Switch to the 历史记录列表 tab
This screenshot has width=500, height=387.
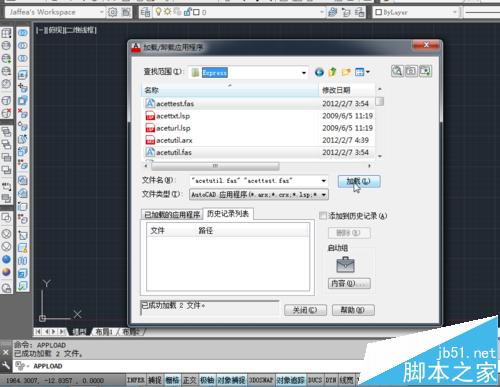[x=228, y=214]
